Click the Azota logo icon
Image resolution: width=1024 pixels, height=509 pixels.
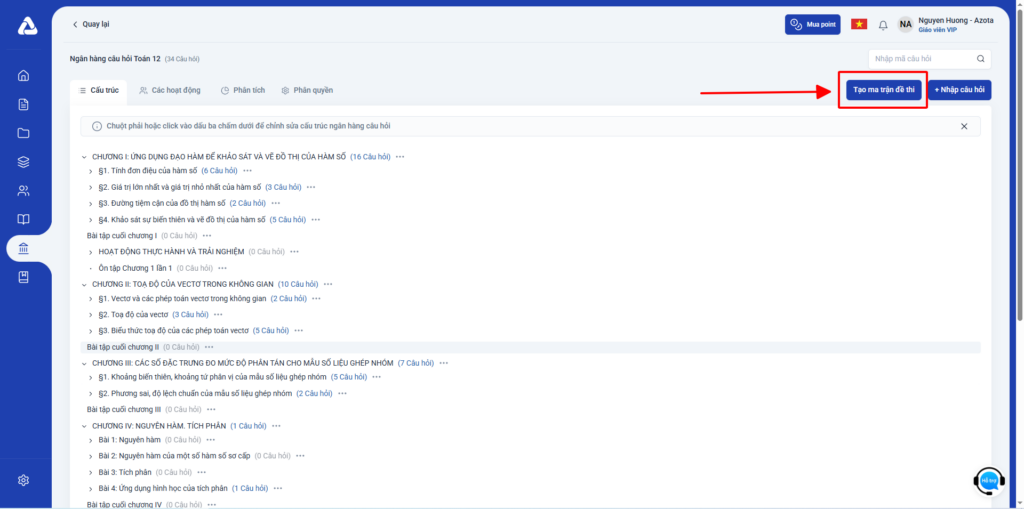(27, 26)
